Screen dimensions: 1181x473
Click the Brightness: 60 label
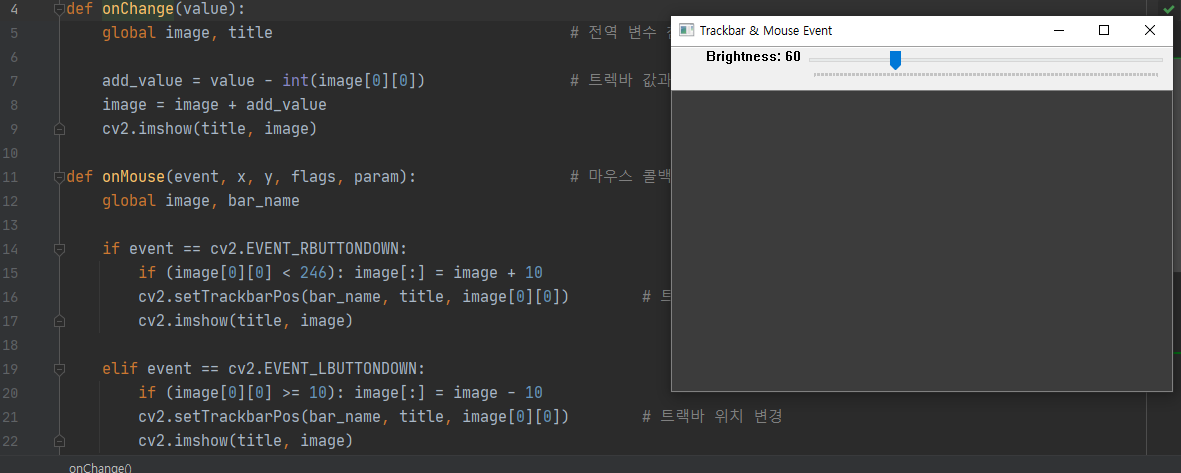tap(754, 56)
